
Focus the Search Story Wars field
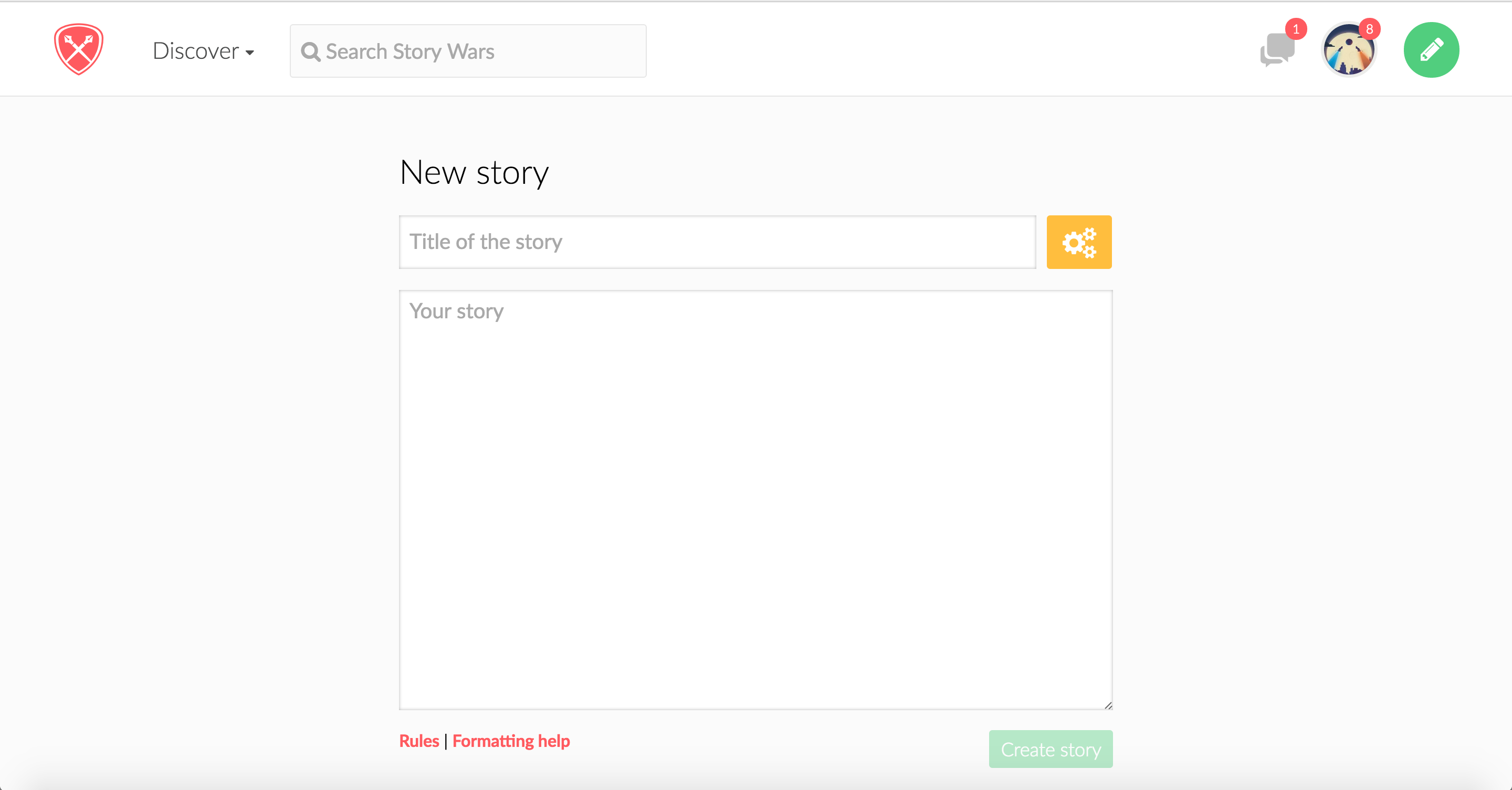[x=468, y=51]
